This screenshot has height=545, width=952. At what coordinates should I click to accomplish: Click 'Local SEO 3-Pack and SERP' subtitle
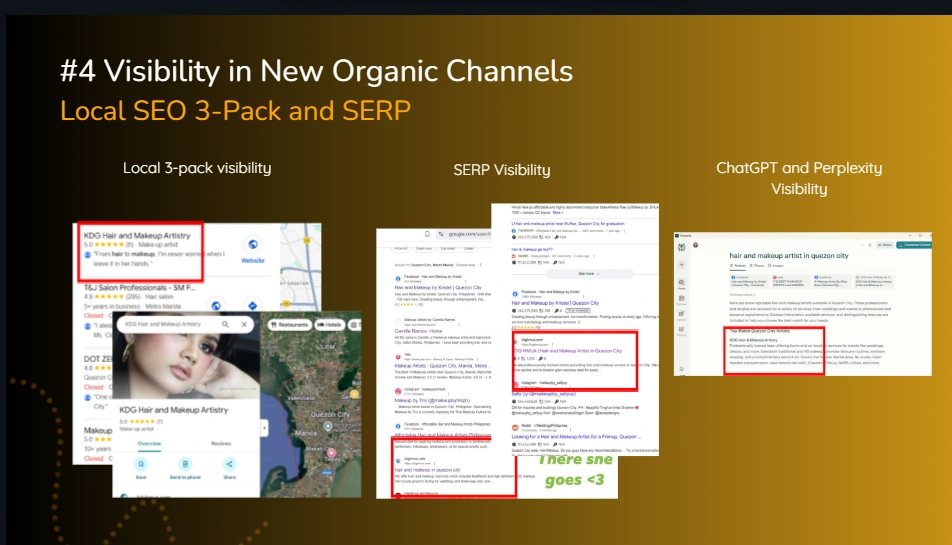(235, 110)
